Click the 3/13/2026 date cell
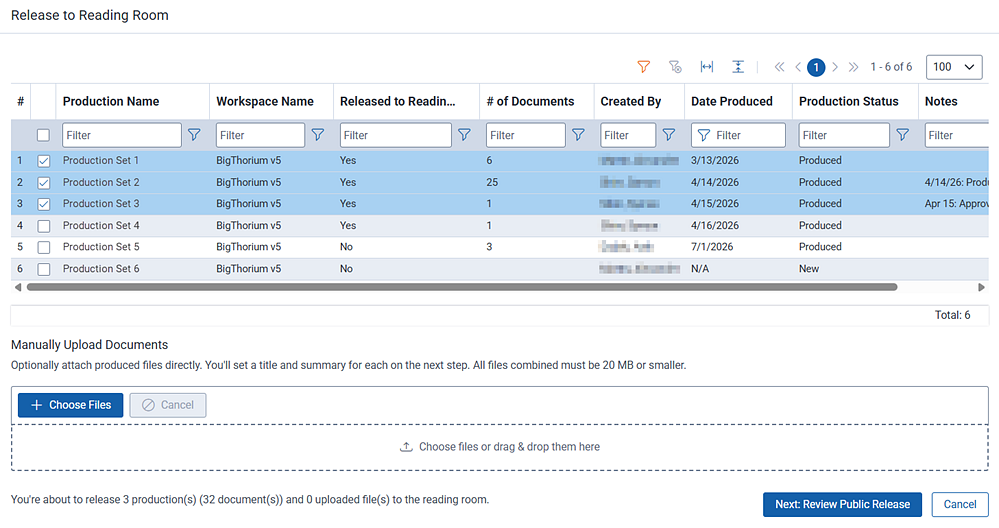The image size is (999, 528). click(715, 161)
